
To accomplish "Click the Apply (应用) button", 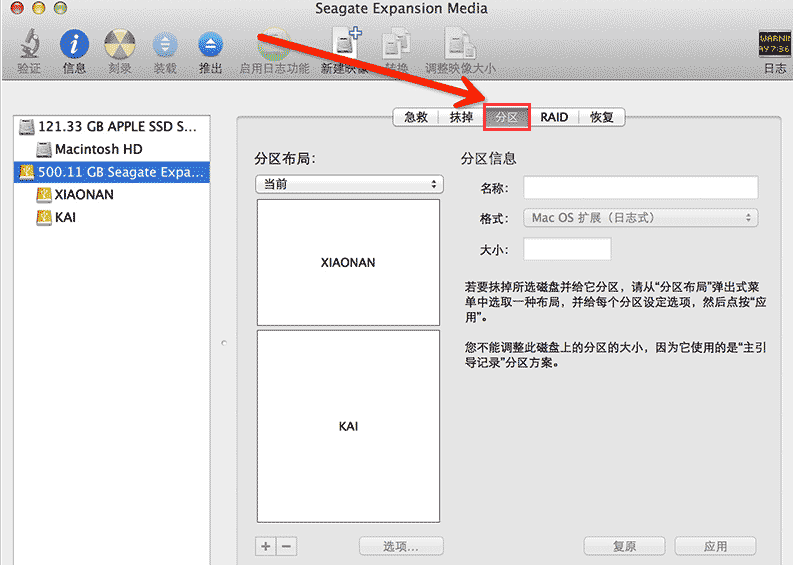I will coord(716,546).
